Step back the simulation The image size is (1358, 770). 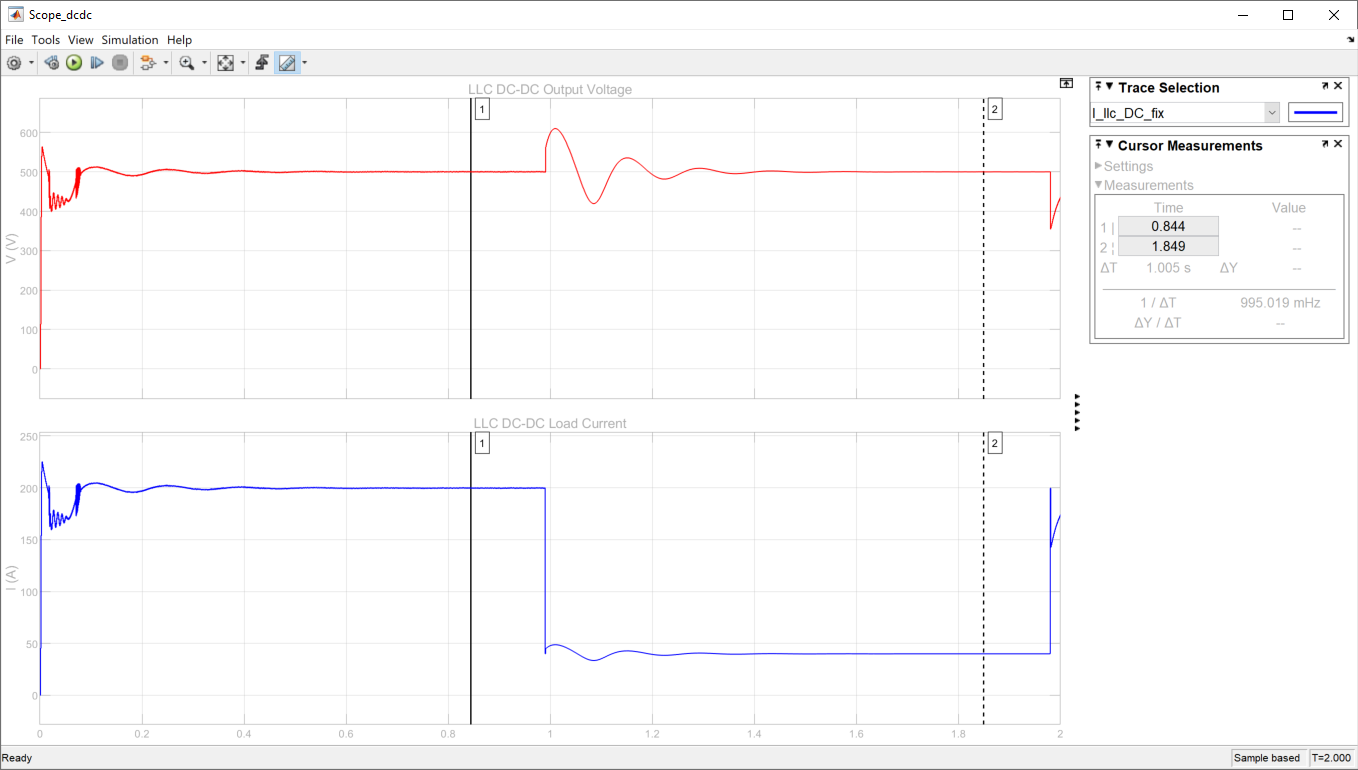52,63
